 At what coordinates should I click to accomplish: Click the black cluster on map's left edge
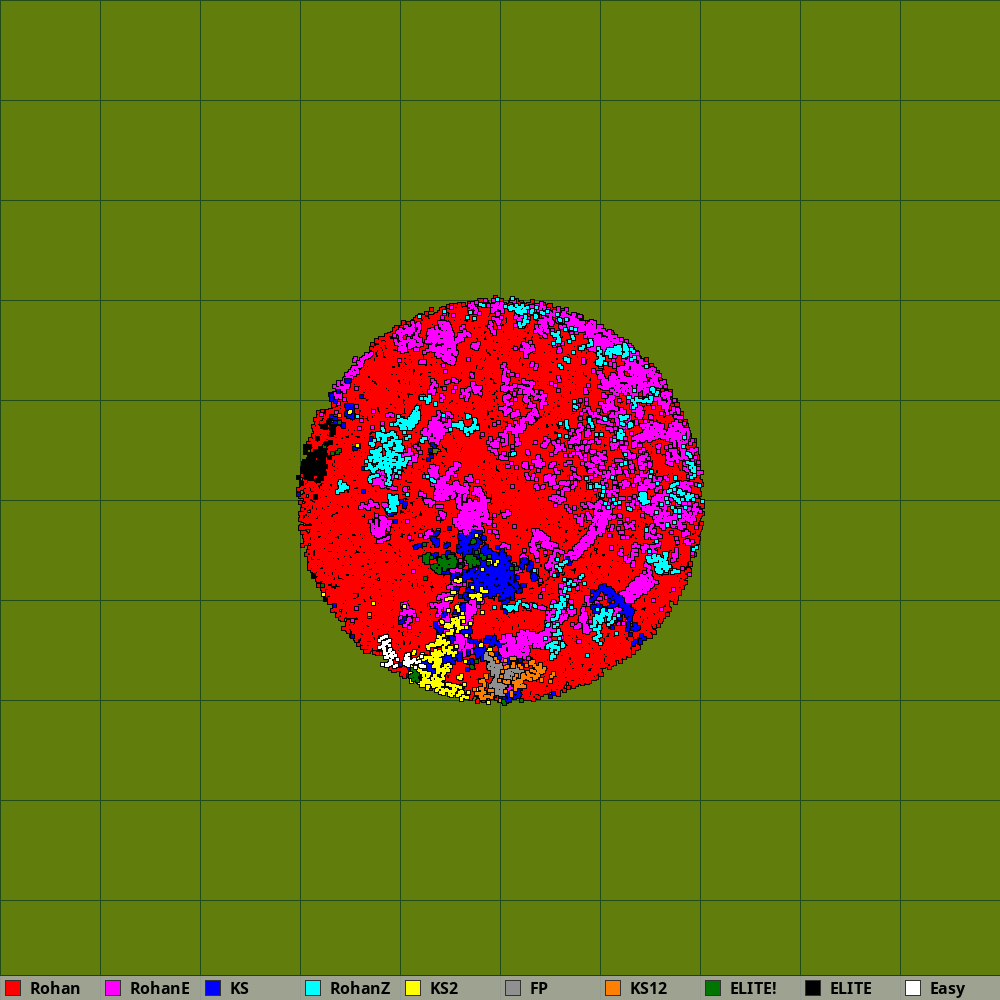click(x=313, y=464)
